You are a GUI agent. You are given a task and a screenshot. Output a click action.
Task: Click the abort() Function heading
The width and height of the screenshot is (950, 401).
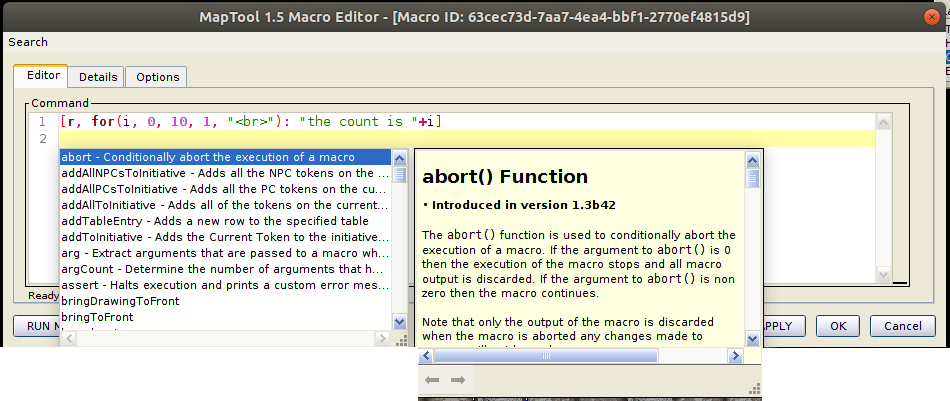click(505, 176)
